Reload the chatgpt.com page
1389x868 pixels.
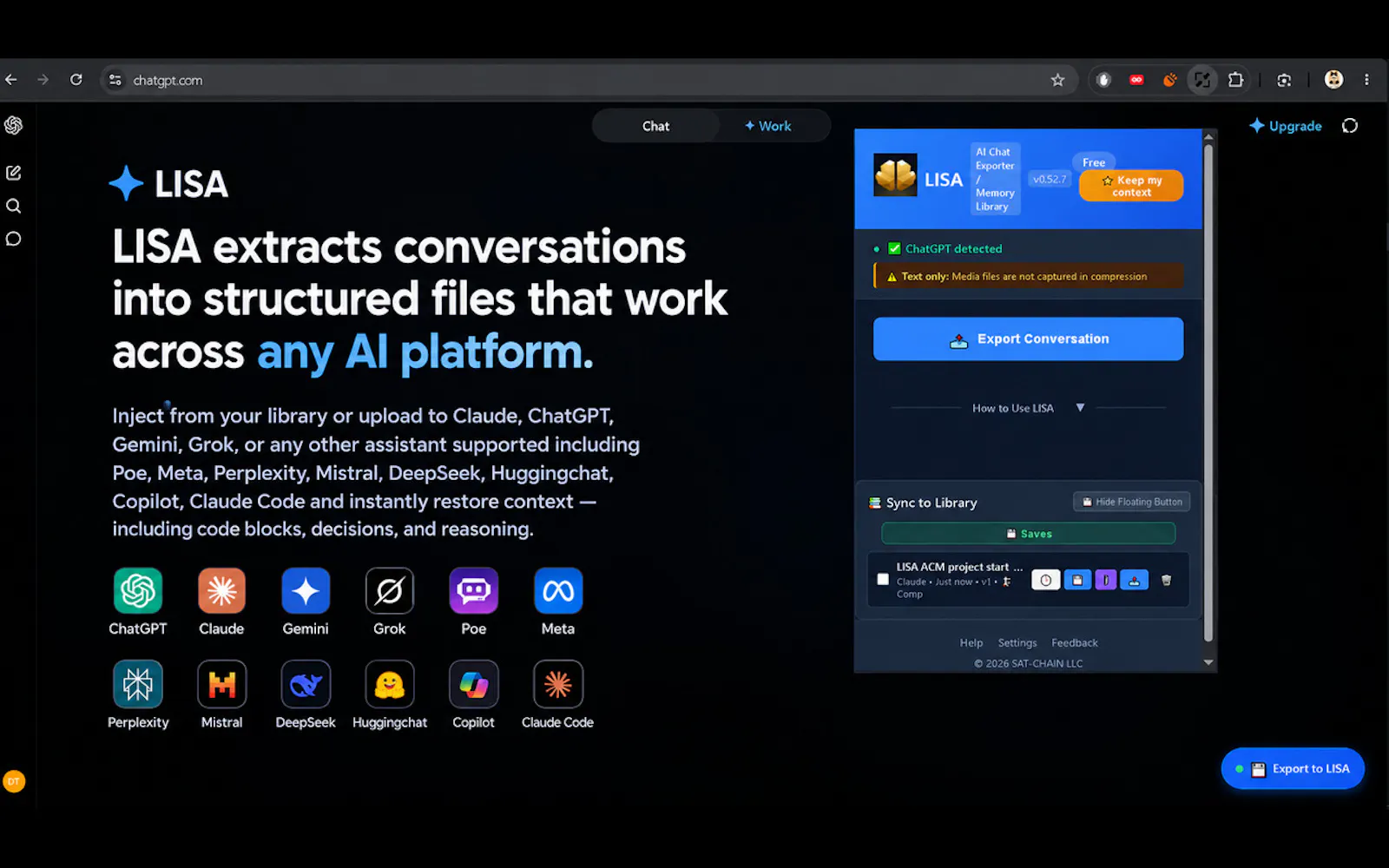pyautogui.click(x=76, y=80)
